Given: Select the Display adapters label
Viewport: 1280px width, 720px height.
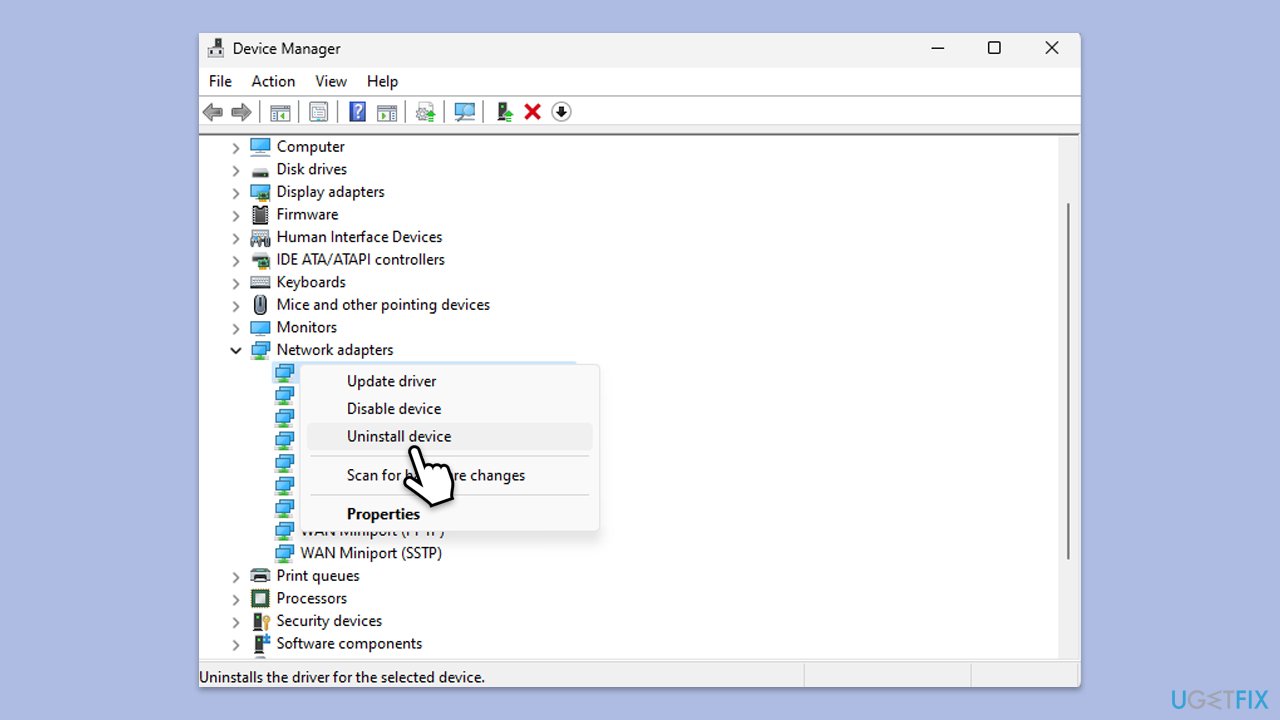Looking at the screenshot, I should [330, 192].
